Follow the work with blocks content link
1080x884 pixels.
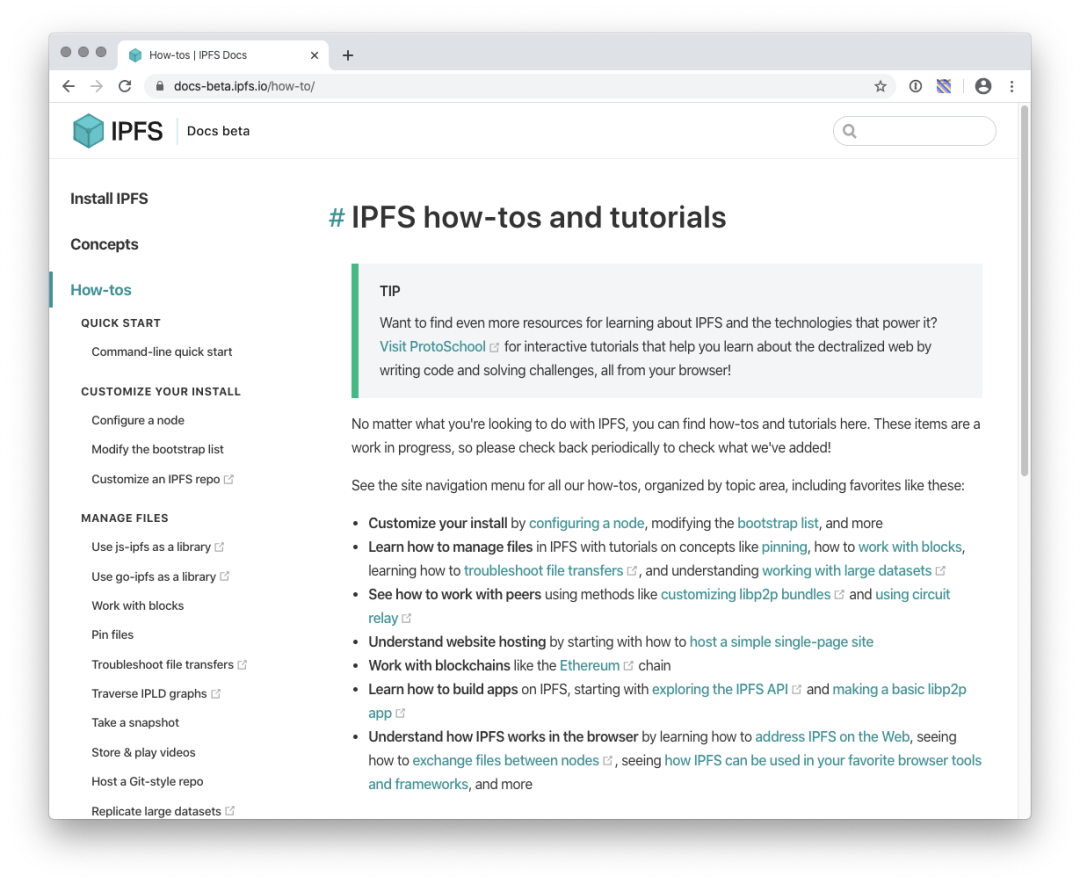910,547
